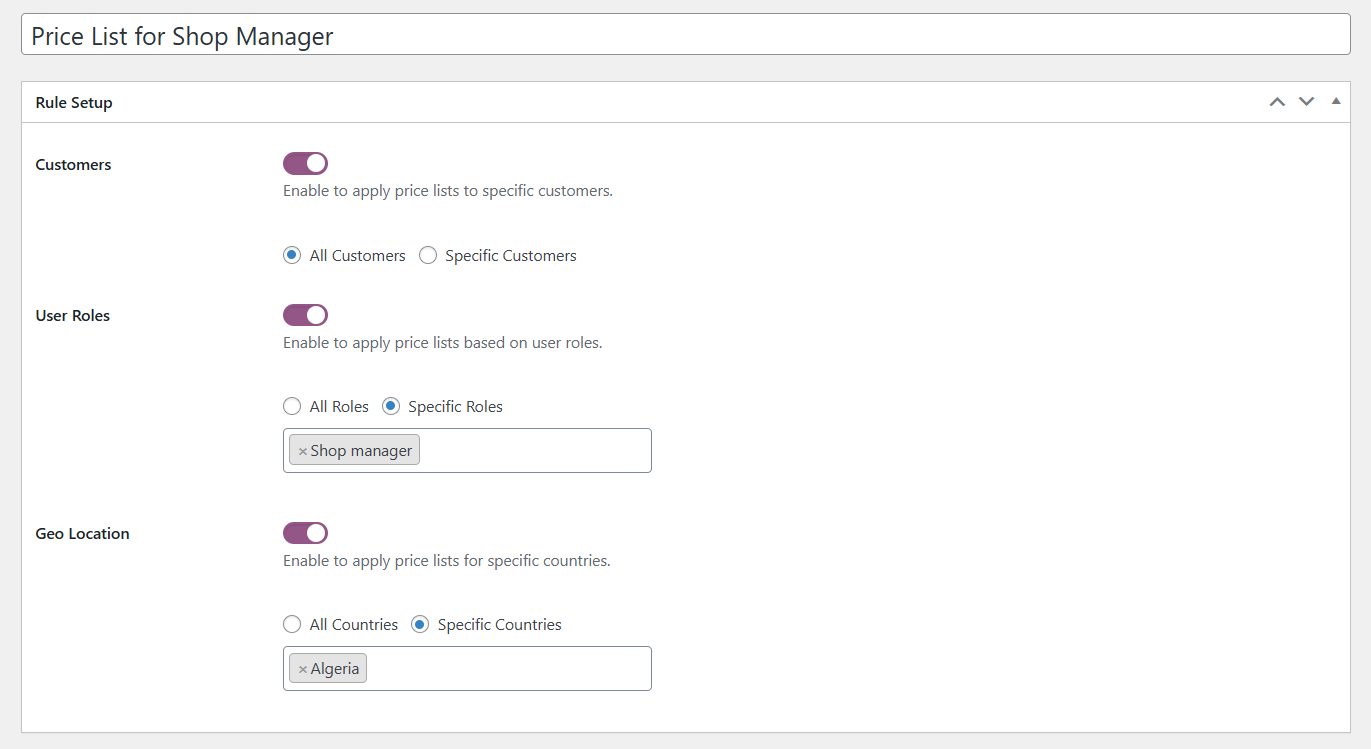The height and width of the screenshot is (749, 1371).
Task: Turn off the User Roles toggle
Action: coord(305,314)
